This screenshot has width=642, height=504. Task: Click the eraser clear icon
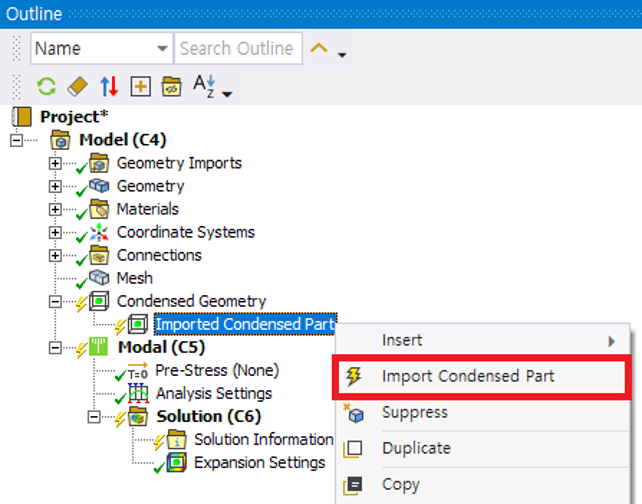[x=77, y=86]
